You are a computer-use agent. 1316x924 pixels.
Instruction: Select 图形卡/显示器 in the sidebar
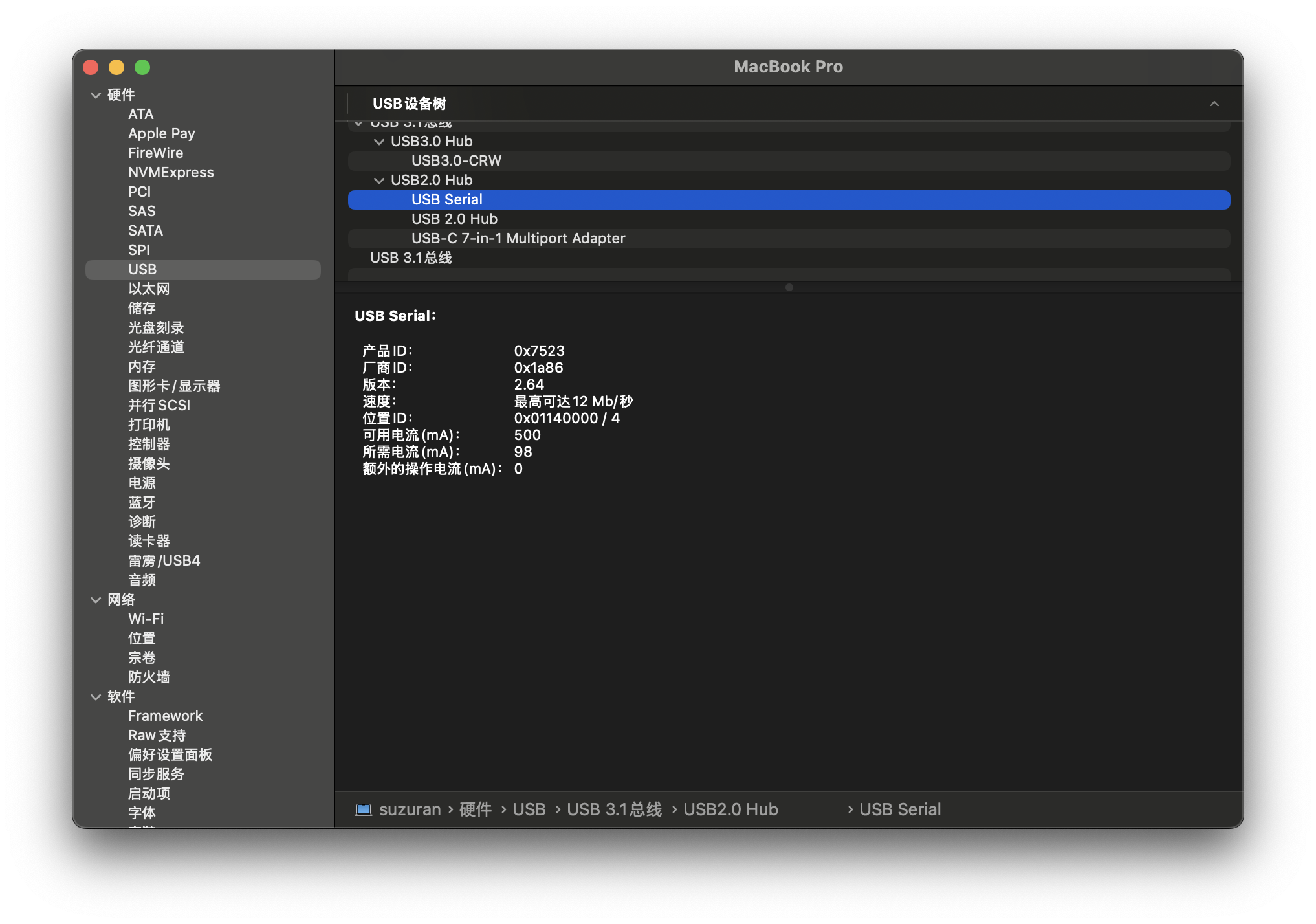pyautogui.click(x=203, y=386)
